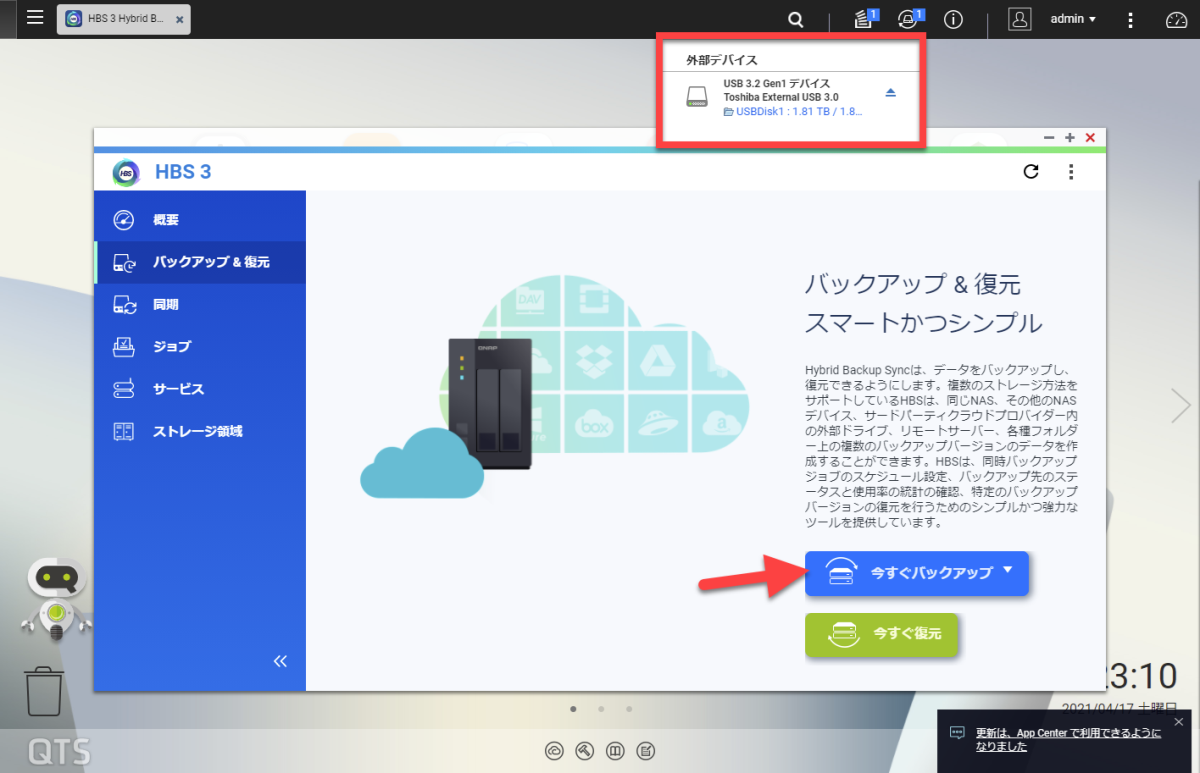Open the system information icon
The image size is (1200, 773).
pos(953,19)
